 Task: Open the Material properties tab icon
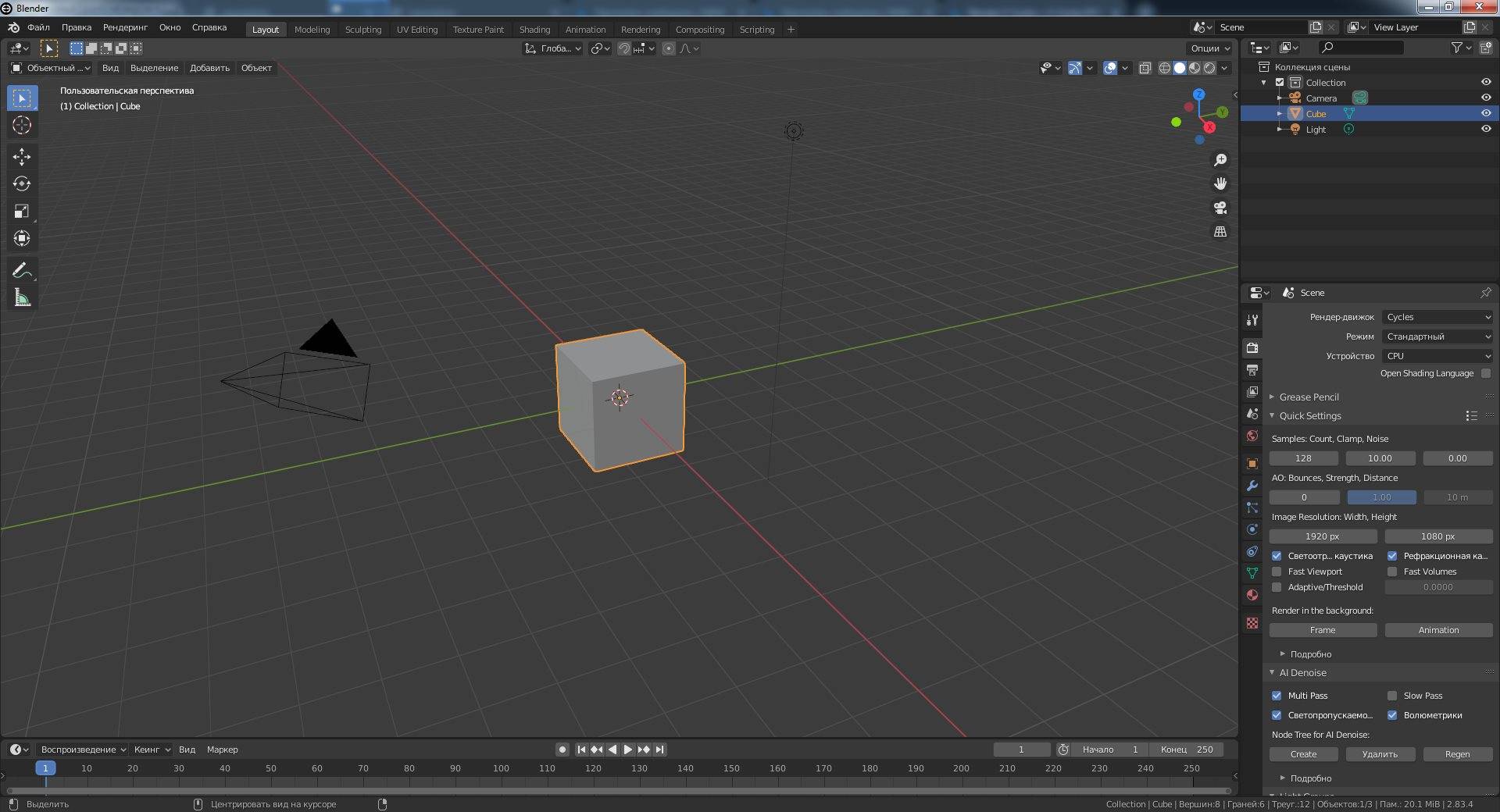pos(1252,595)
